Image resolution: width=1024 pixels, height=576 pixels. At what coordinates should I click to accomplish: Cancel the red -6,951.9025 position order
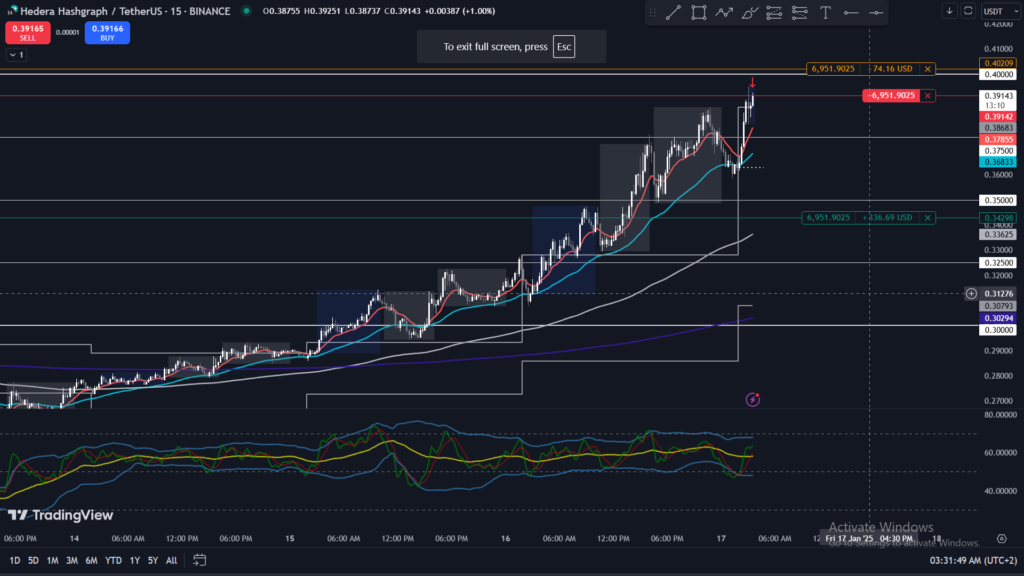(928, 95)
